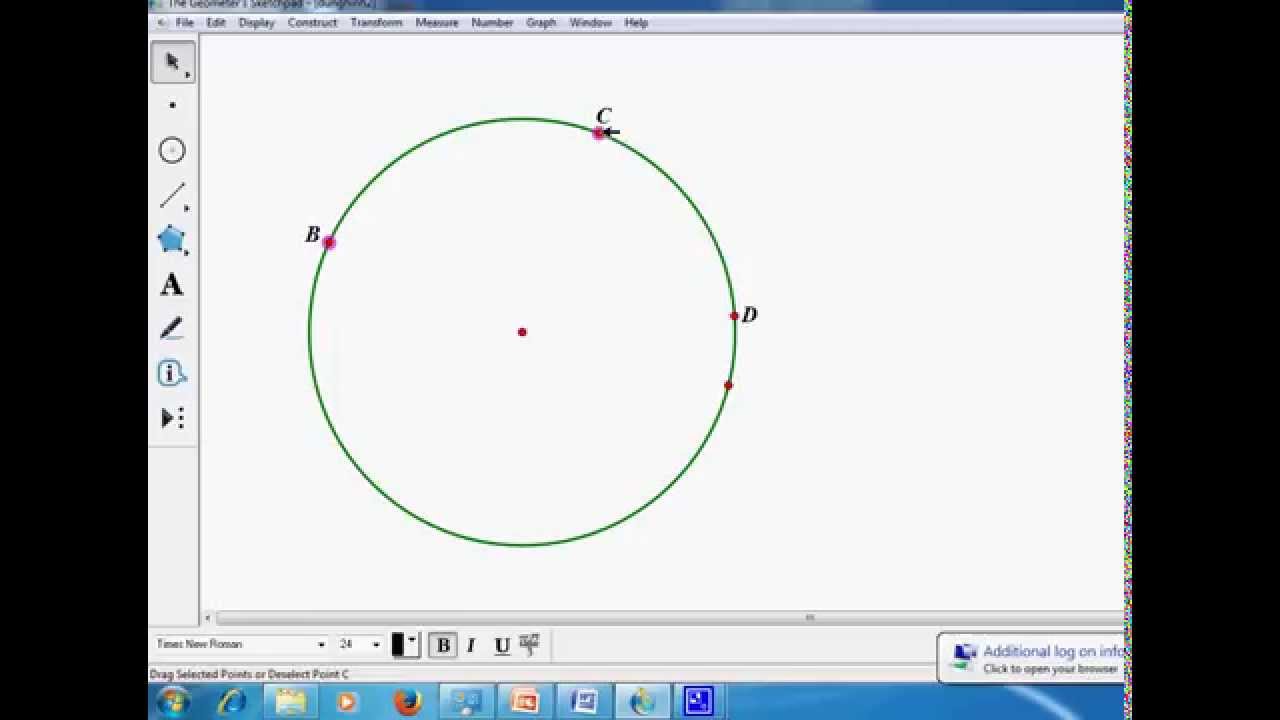
Task: Open Windows Media Player from taskbar
Action: pyautogui.click(x=348, y=701)
